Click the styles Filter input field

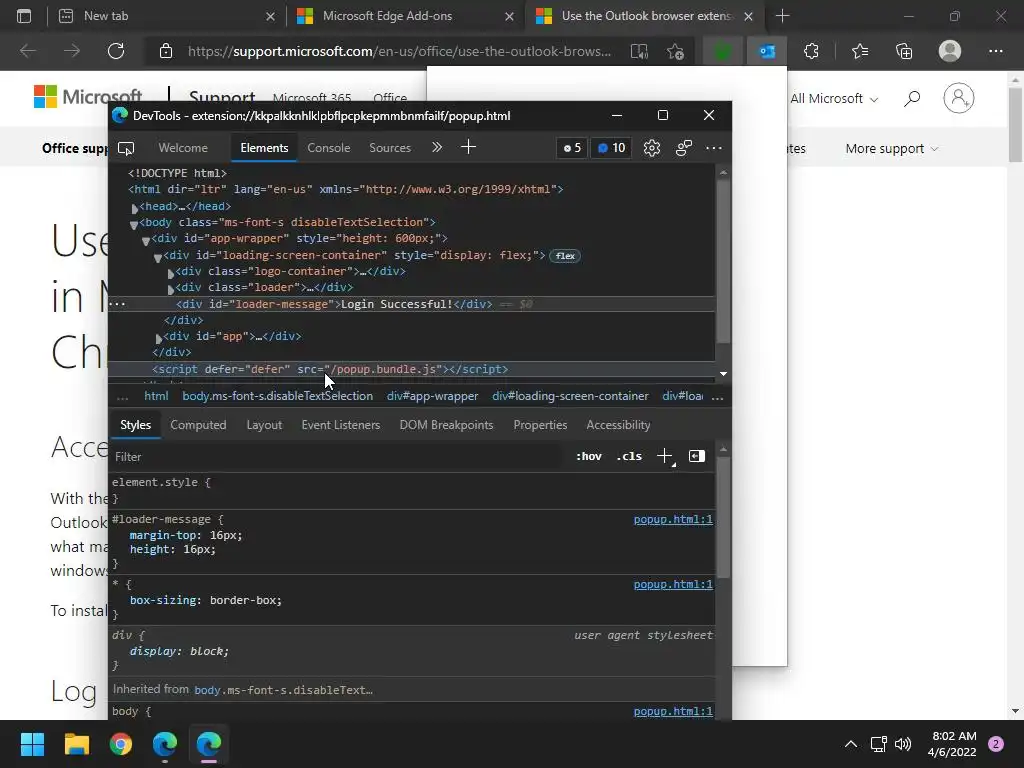(336, 456)
